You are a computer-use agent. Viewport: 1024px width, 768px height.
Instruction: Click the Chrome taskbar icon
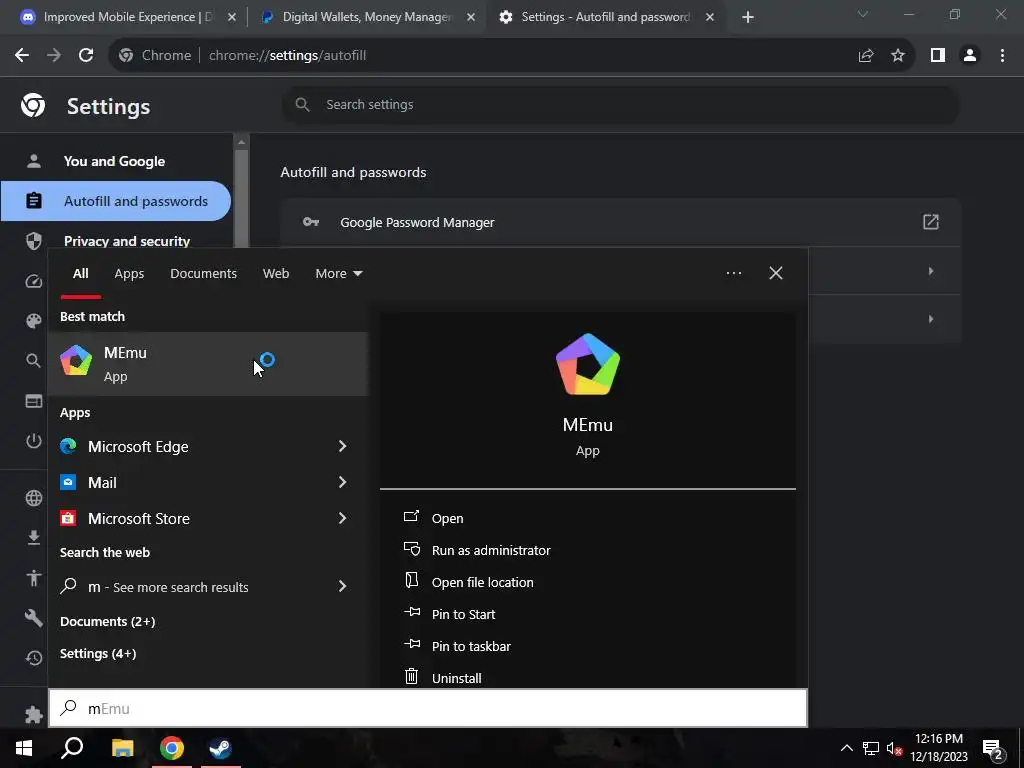[x=172, y=748]
